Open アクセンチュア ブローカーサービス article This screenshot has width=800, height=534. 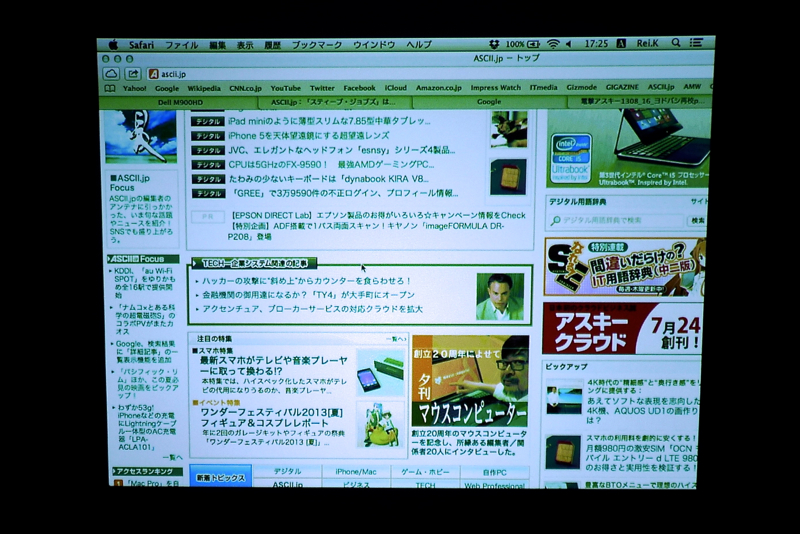(312, 309)
